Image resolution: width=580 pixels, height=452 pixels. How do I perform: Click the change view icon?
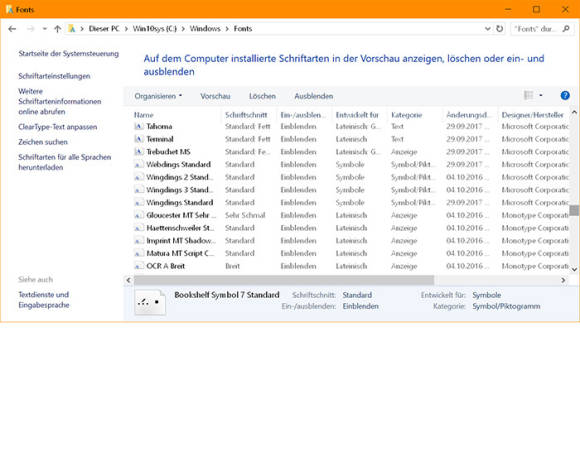pyautogui.click(x=529, y=95)
